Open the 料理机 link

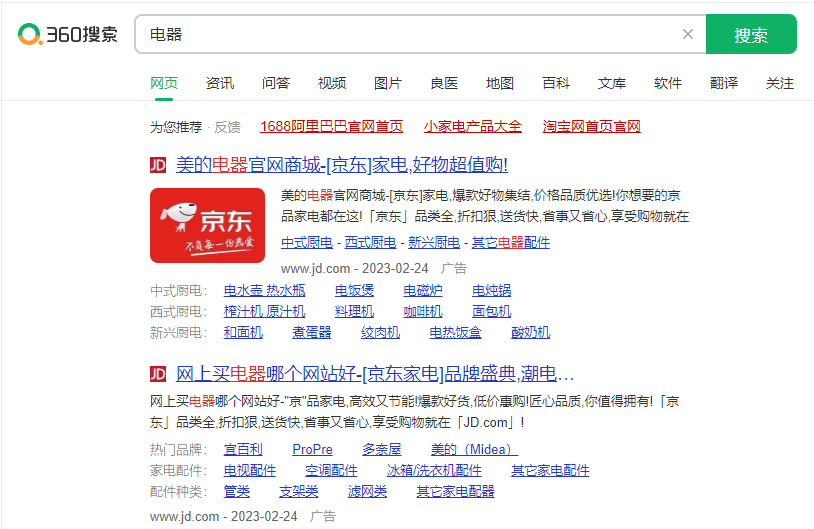[355, 311]
